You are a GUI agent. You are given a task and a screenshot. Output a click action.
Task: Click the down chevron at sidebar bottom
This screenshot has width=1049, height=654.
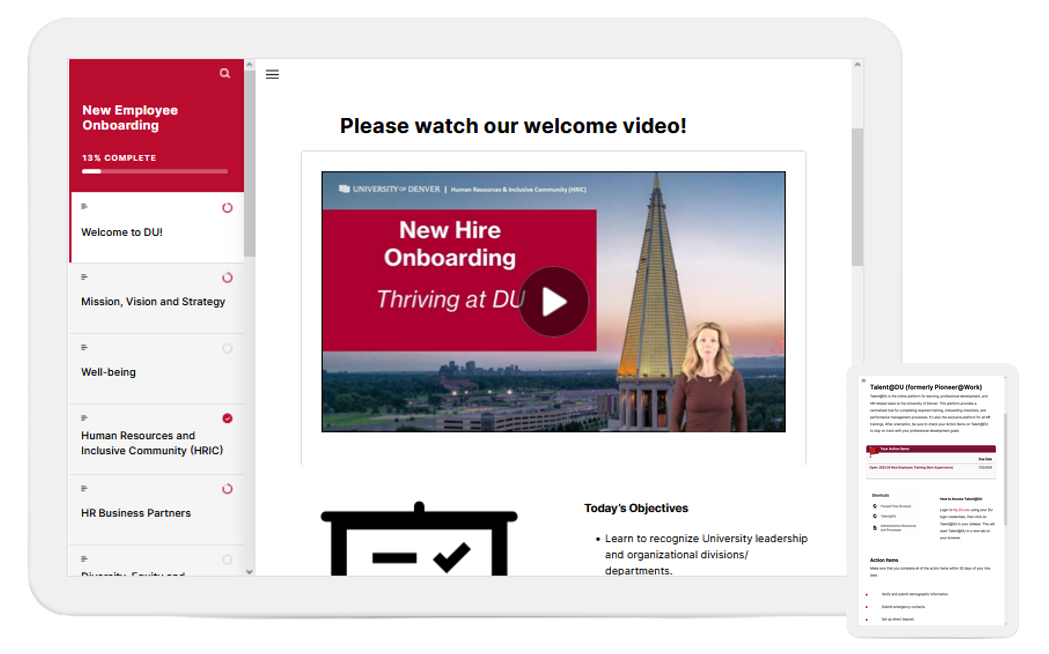(249, 570)
